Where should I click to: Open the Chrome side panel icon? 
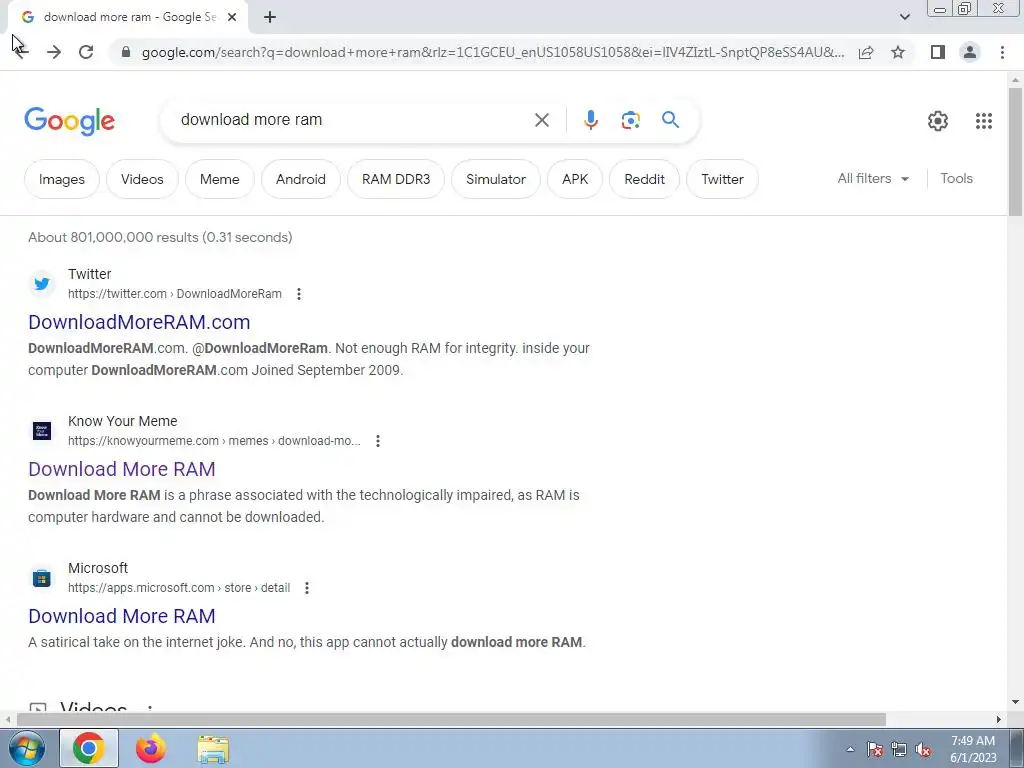click(x=938, y=52)
